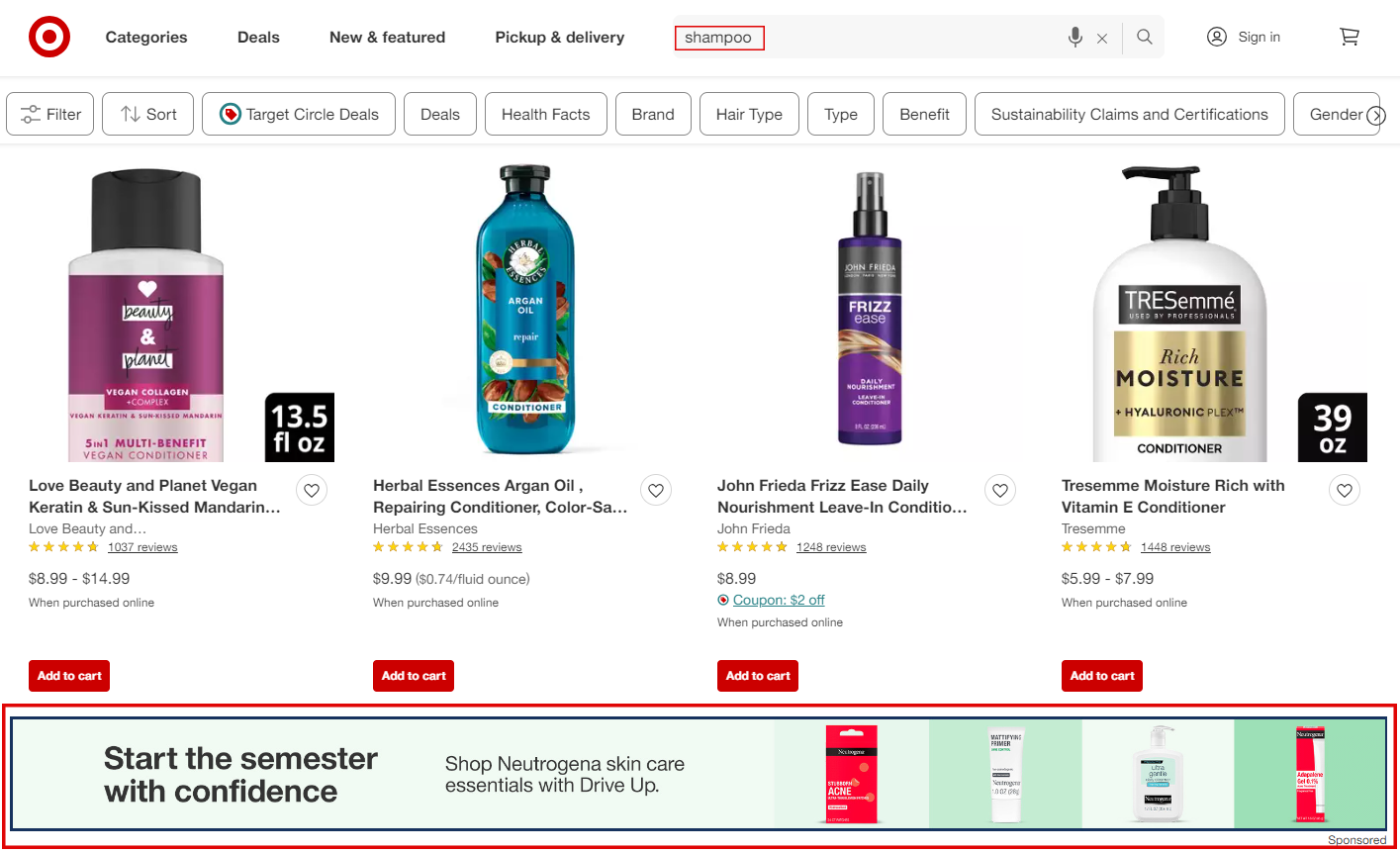Open the Deals menu in the navbar
1400x853 pixels.
tap(257, 37)
